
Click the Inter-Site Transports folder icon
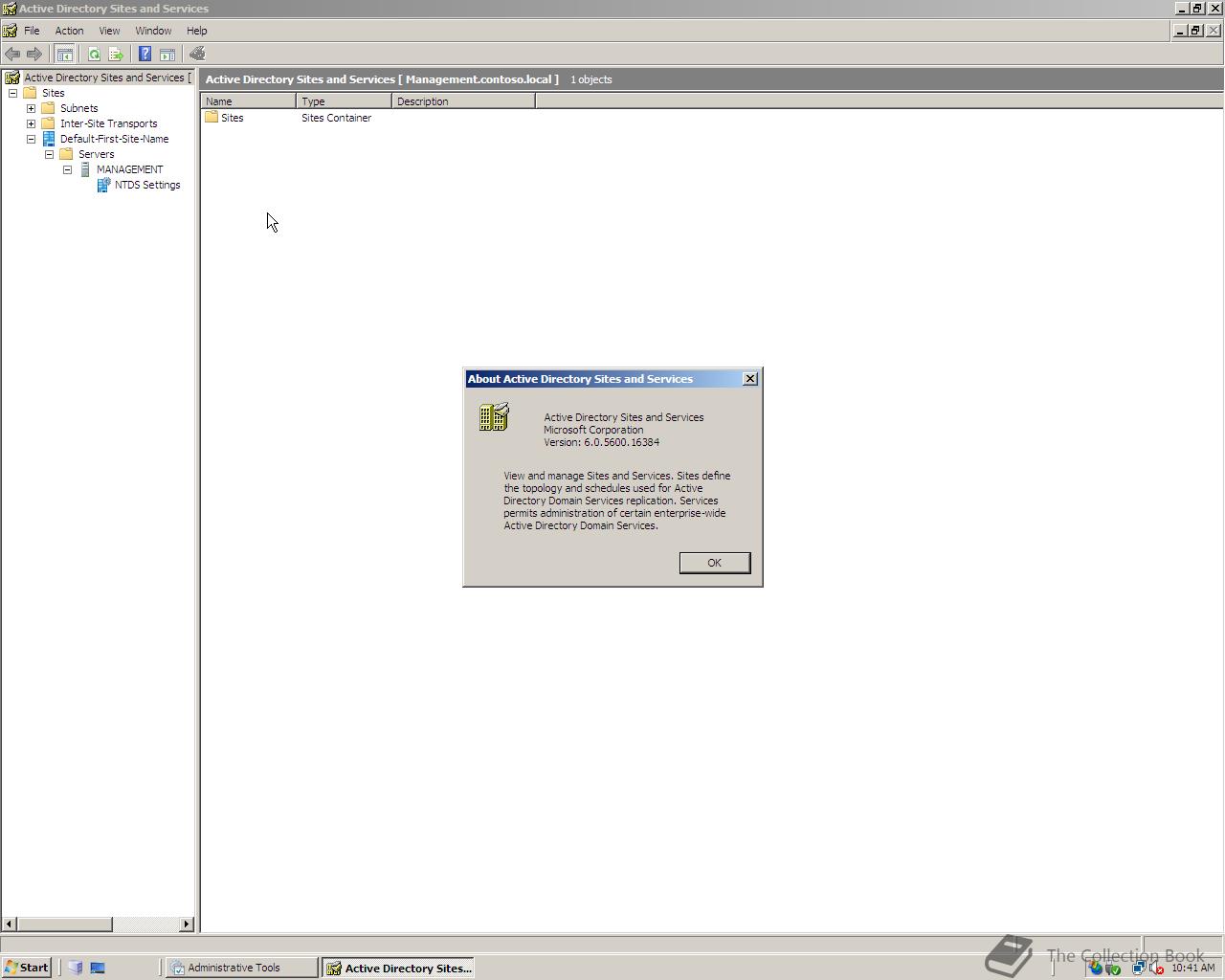coord(49,123)
